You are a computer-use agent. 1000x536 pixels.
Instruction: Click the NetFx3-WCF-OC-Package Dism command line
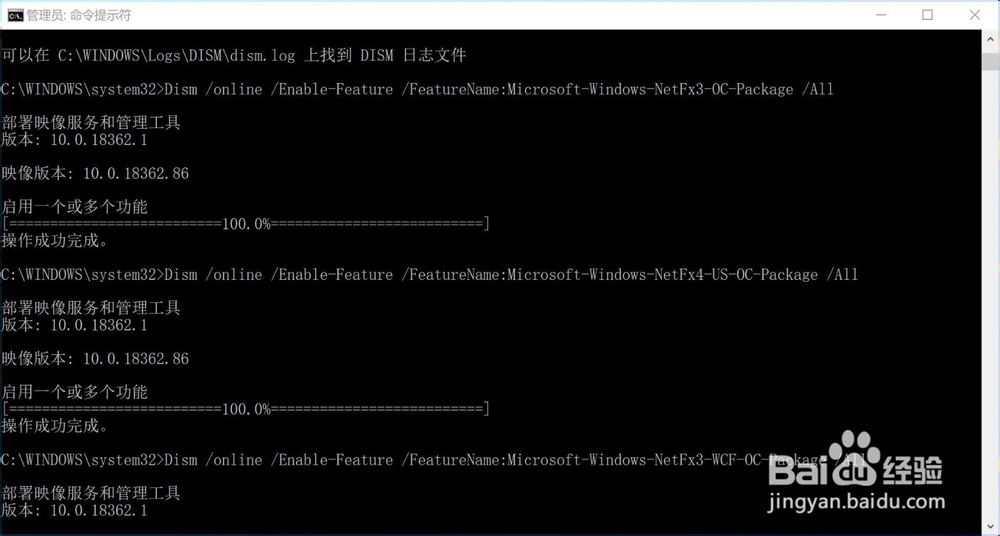pyautogui.click(x=434, y=459)
